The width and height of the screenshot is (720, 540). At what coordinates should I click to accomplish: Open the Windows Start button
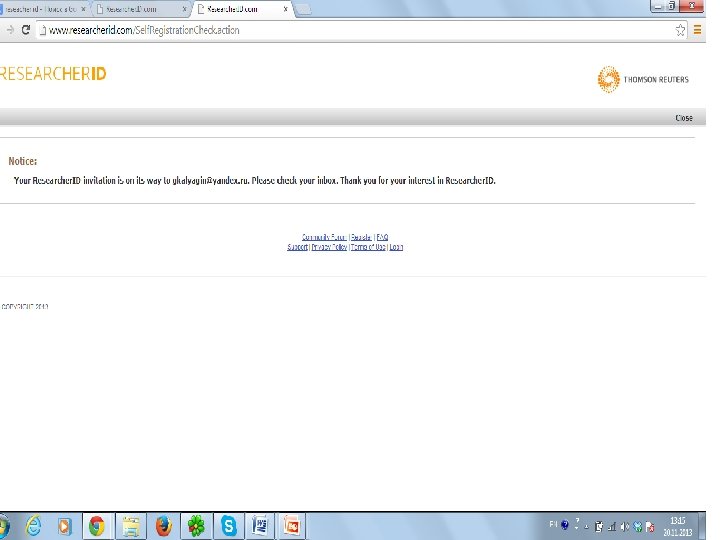point(4,526)
